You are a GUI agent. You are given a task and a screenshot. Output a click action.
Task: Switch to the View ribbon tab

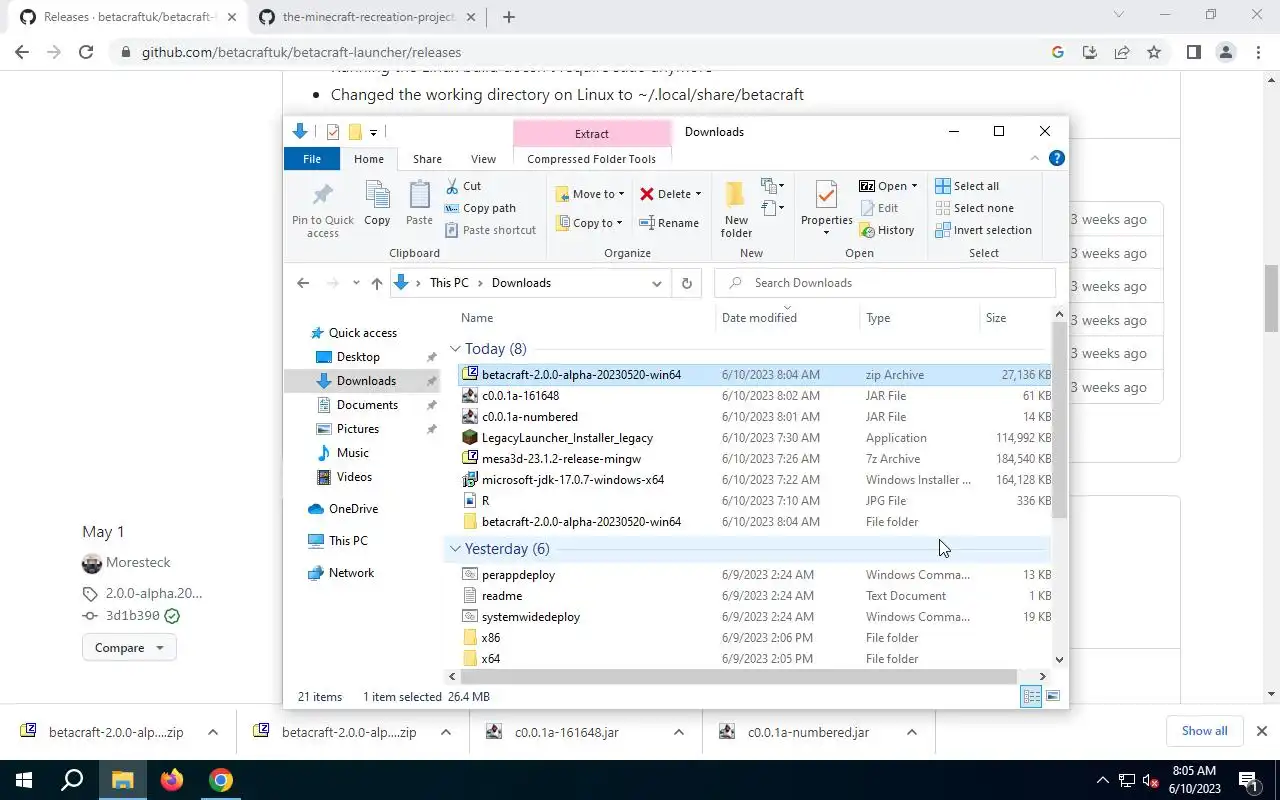point(483,159)
